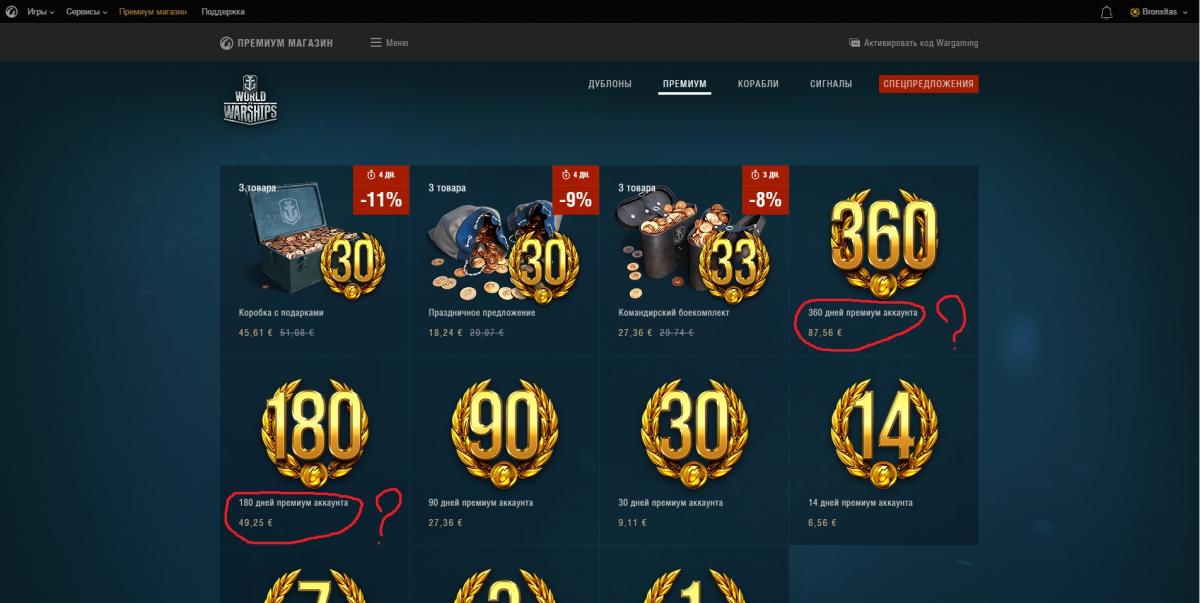Open the Праздничное предложение bundle

tap(505, 260)
